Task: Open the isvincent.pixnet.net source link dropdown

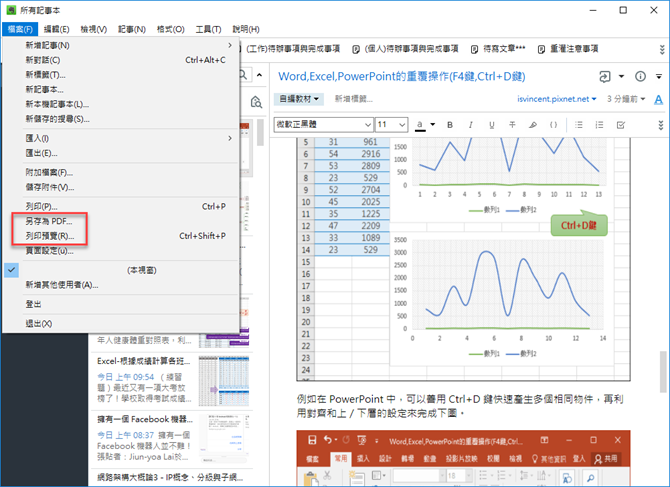Action: tap(556, 99)
